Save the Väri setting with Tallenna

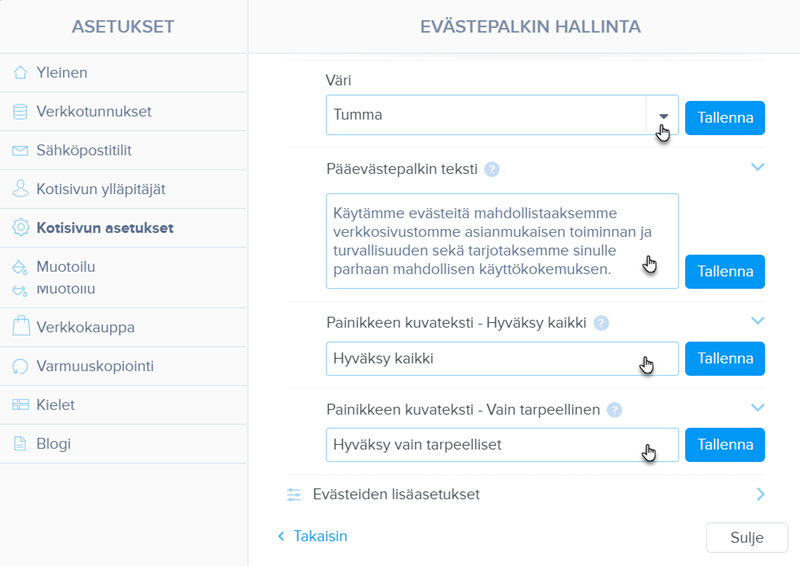pos(725,118)
